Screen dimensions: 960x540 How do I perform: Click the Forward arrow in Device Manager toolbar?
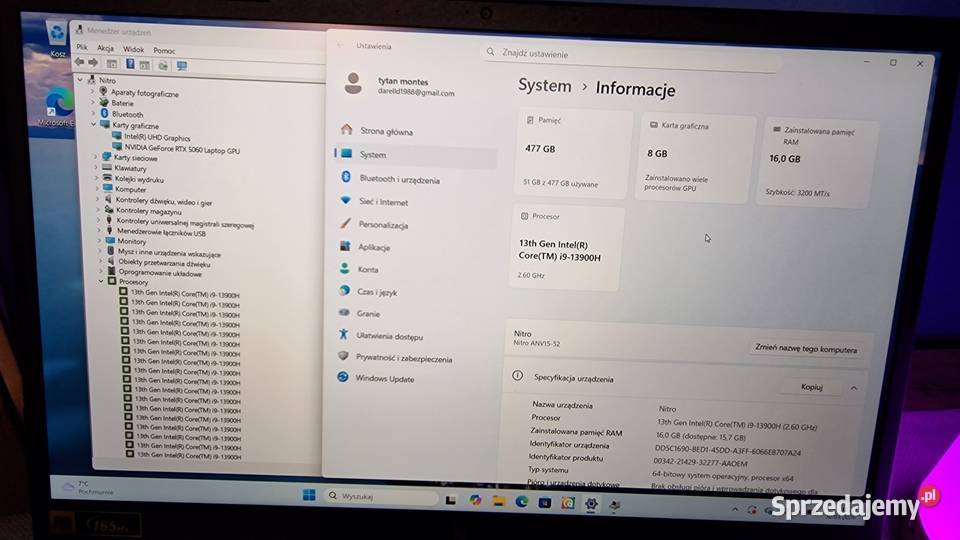pos(93,62)
